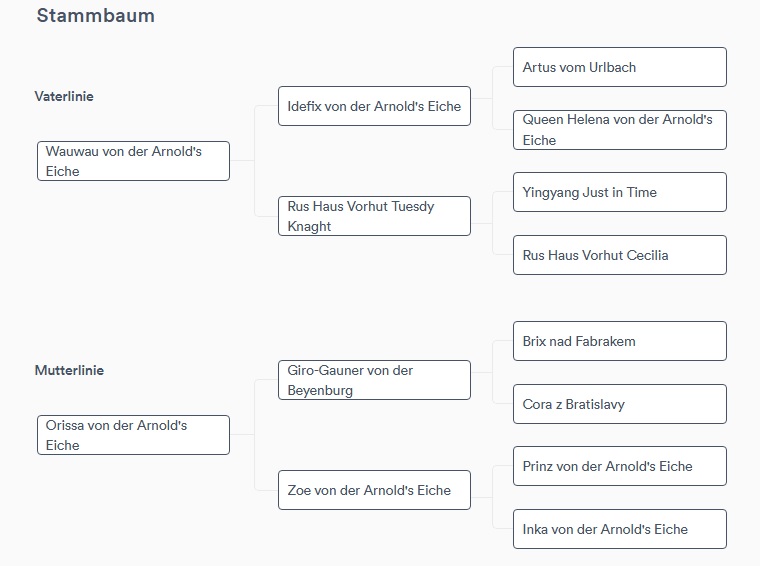Click Inka von der Arnold's Eiche box

coord(620,529)
